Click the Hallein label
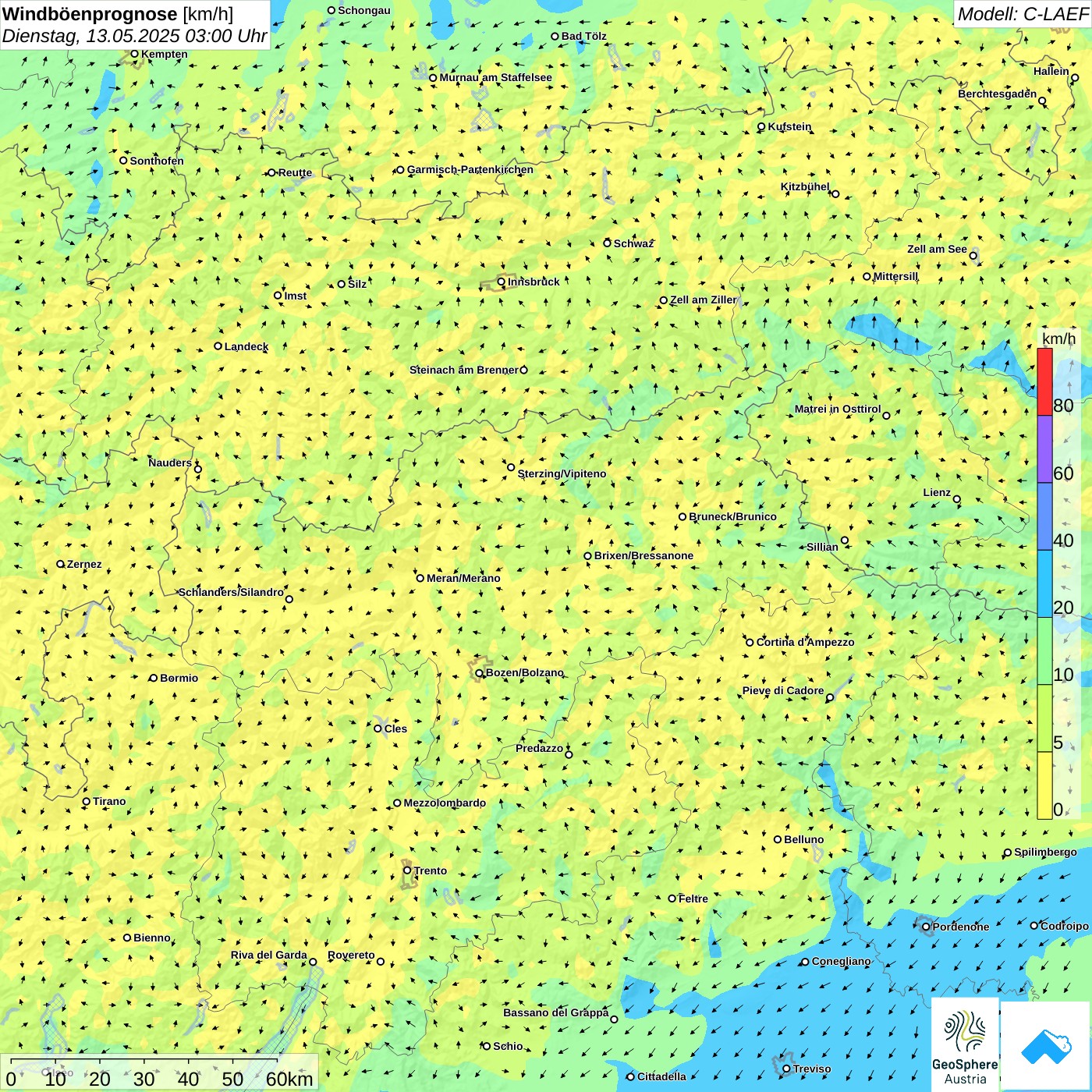This screenshot has width=1092, height=1092. (x=1051, y=71)
